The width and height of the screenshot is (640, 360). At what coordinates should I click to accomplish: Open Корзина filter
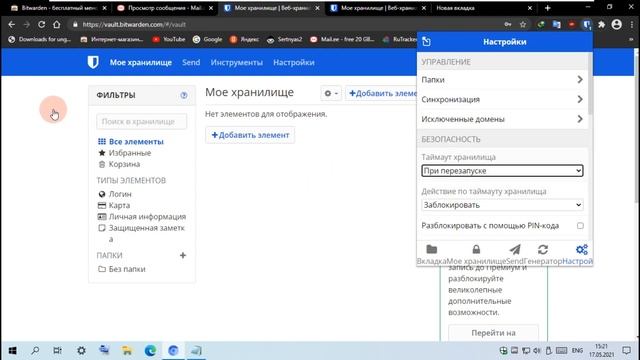coord(119,164)
